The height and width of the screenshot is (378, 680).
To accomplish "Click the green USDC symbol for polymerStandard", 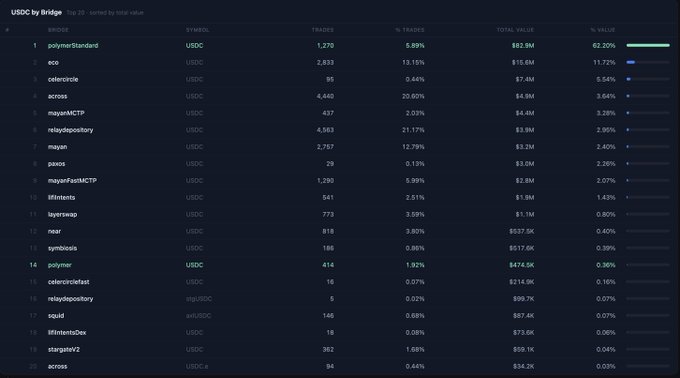I will (x=194, y=46).
